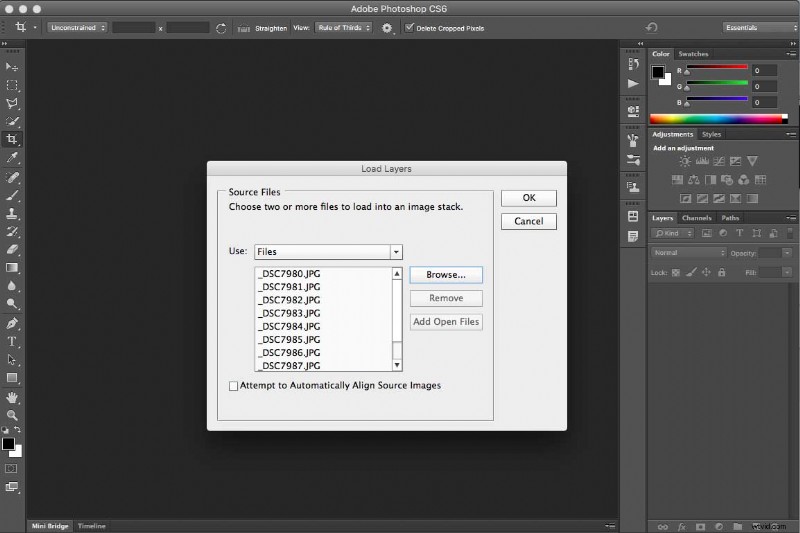This screenshot has height=533, width=800.
Task: Select the Hand tool
Action: pos(13,396)
